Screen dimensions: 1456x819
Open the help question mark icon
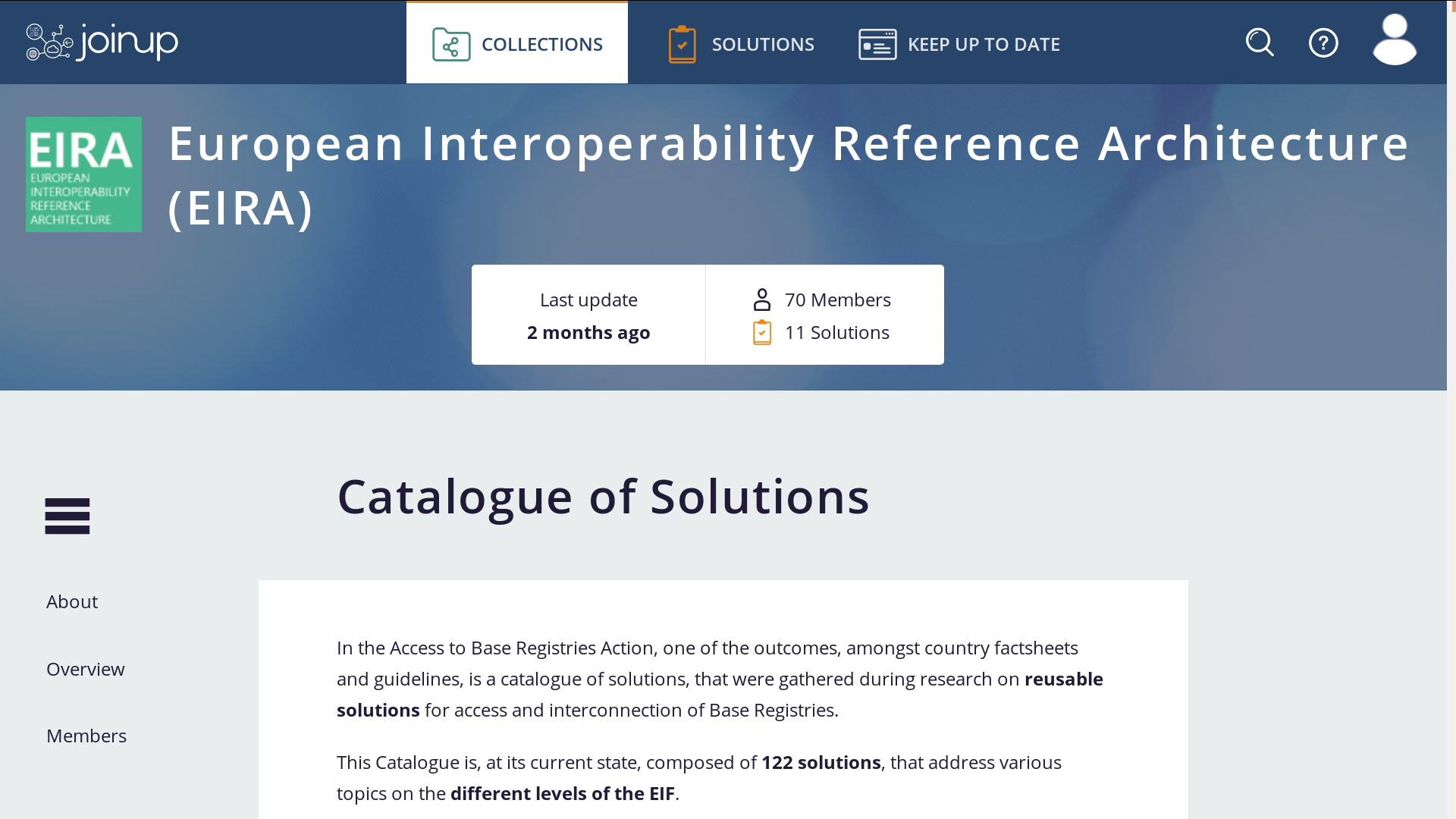pyautogui.click(x=1324, y=42)
